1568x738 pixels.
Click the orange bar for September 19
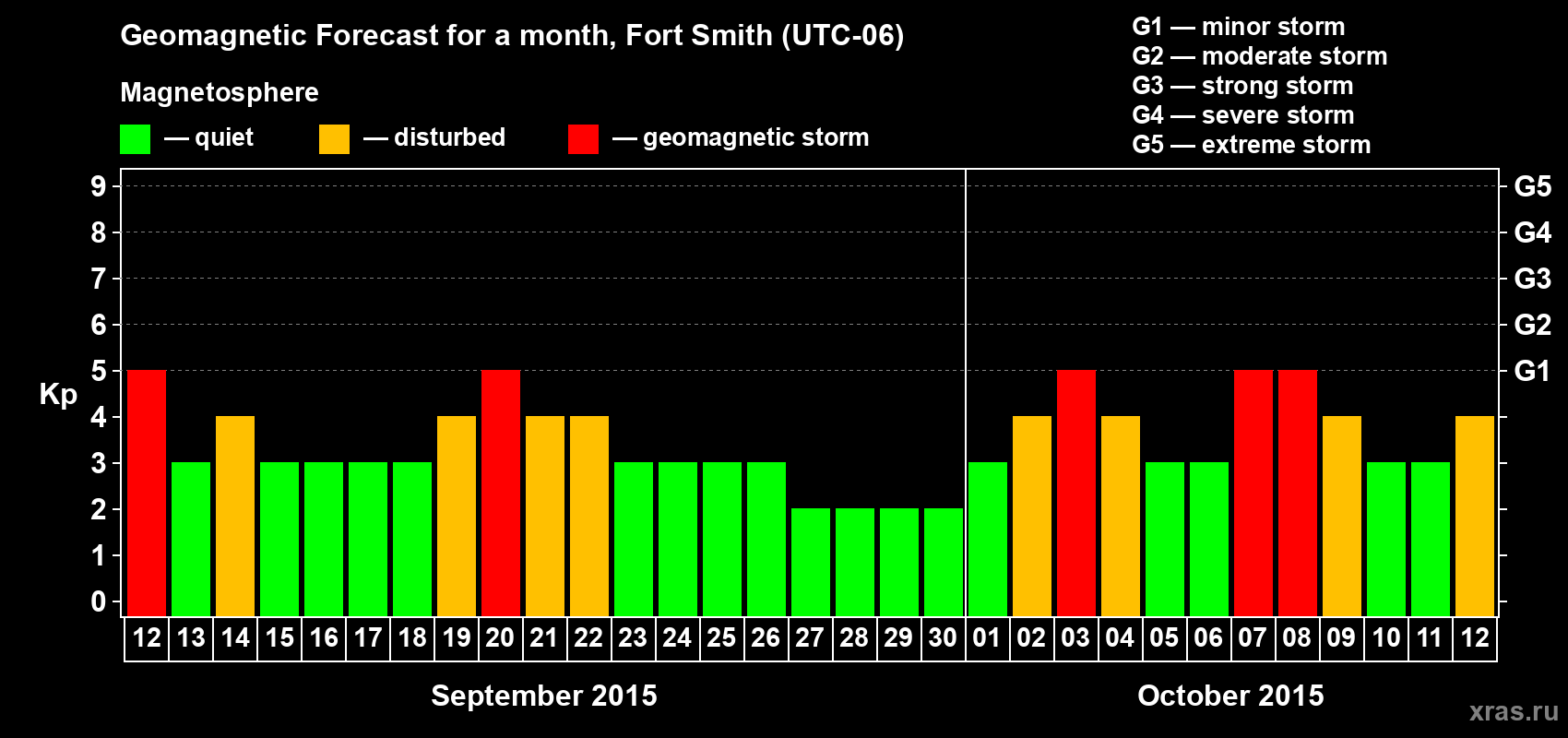click(457, 516)
